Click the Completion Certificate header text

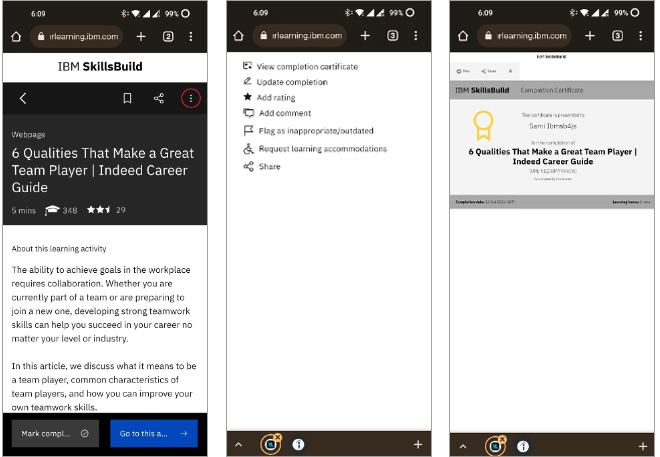552,90
